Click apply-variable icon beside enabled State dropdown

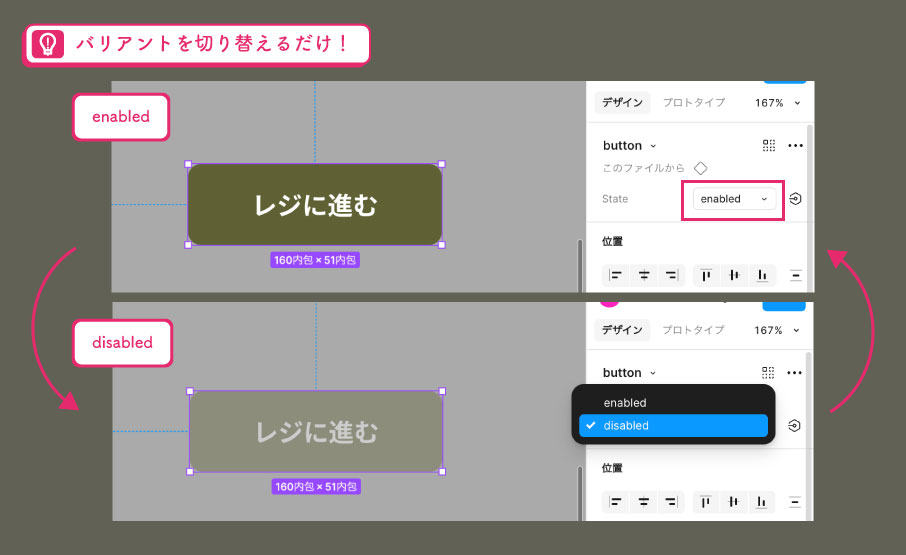point(795,199)
